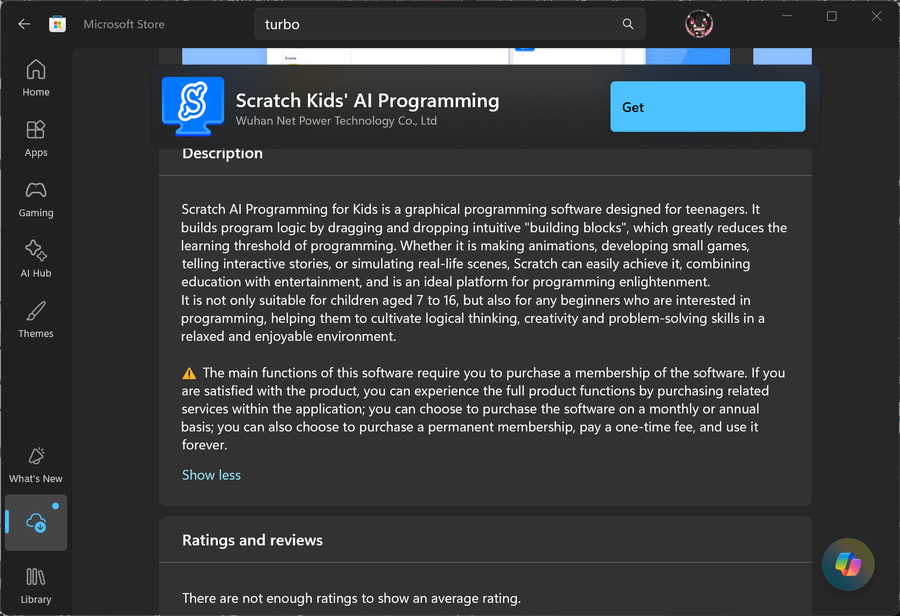Click the Ratings and reviews heading

[252, 540]
